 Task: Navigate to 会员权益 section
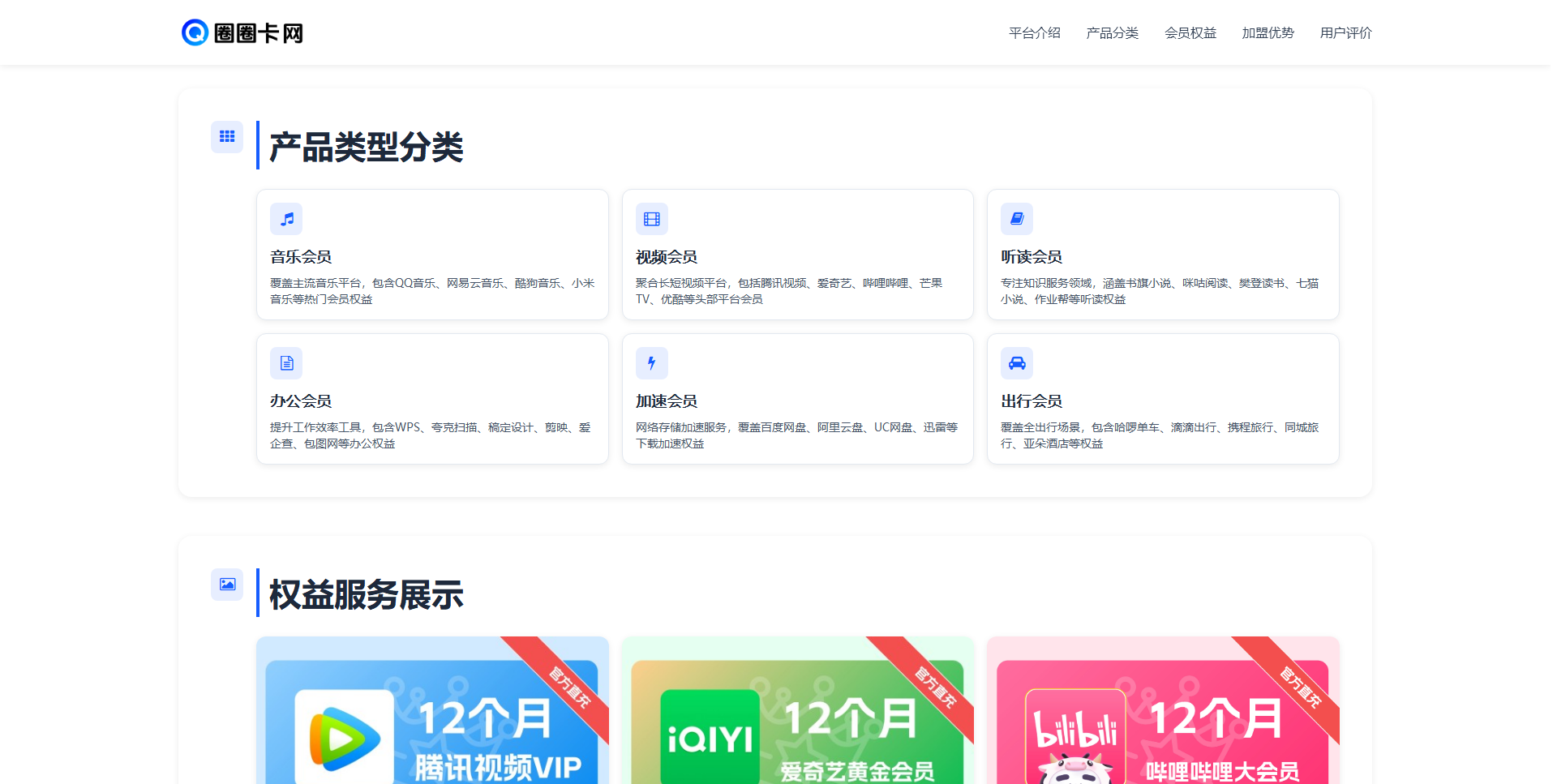coord(1190,33)
